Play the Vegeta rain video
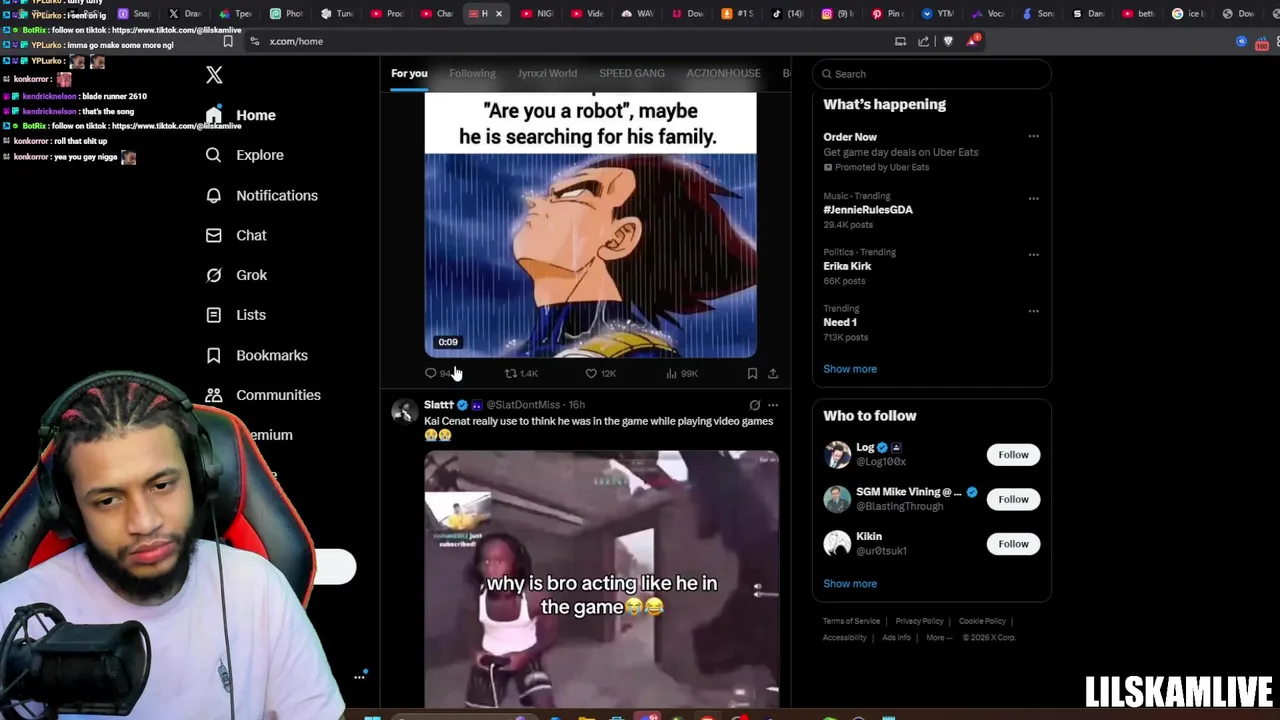Screen dimensions: 1280x720 coord(590,255)
